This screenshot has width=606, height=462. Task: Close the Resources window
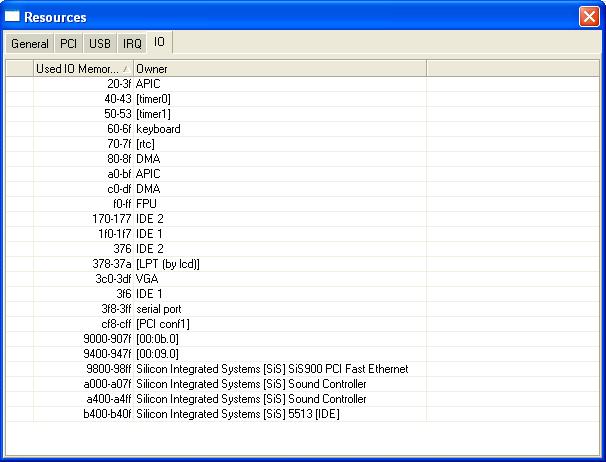click(x=589, y=17)
